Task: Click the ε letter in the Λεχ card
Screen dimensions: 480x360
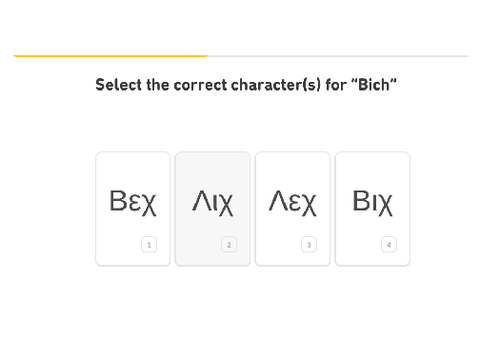Action: pos(295,203)
